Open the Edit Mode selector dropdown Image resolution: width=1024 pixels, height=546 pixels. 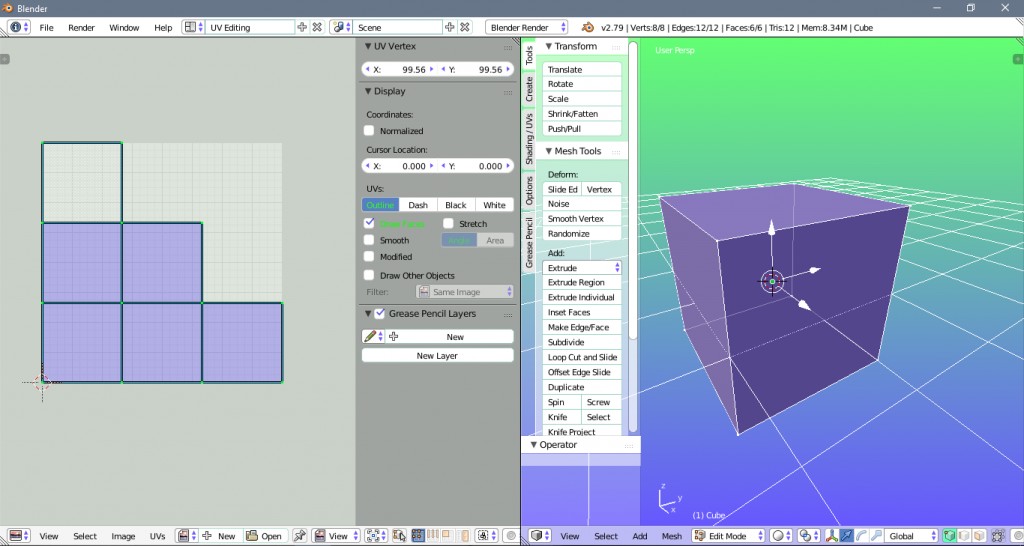pos(729,536)
